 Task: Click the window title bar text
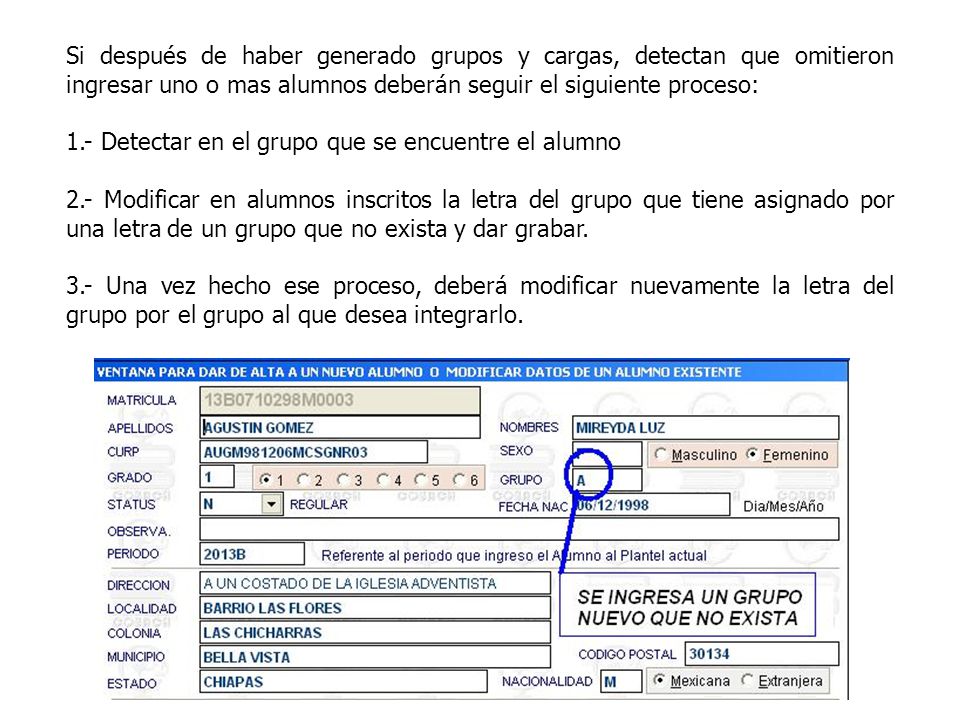[x=419, y=372]
